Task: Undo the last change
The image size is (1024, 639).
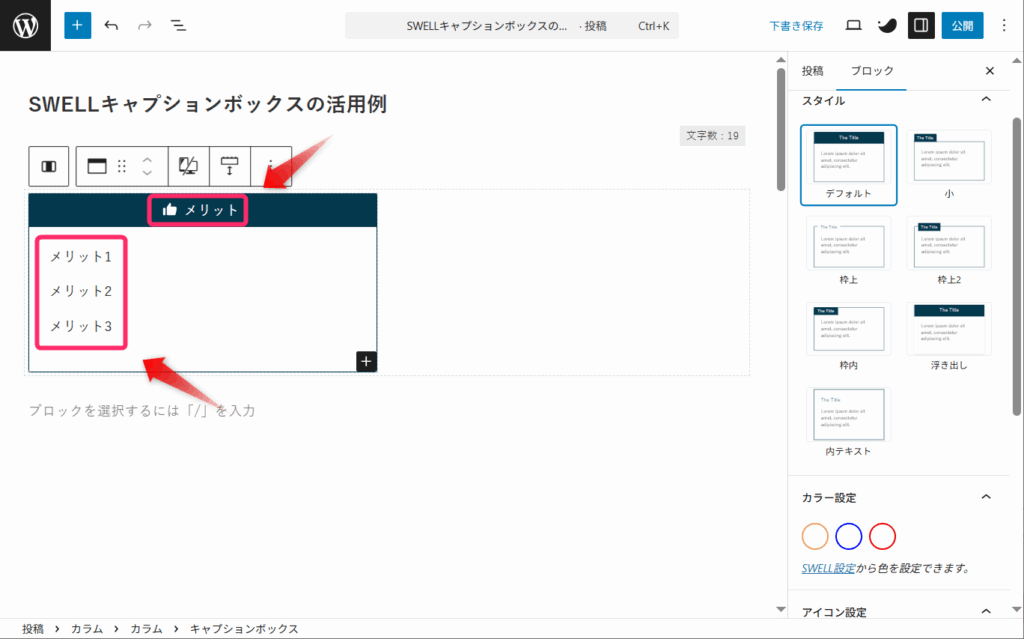Action: coord(111,25)
